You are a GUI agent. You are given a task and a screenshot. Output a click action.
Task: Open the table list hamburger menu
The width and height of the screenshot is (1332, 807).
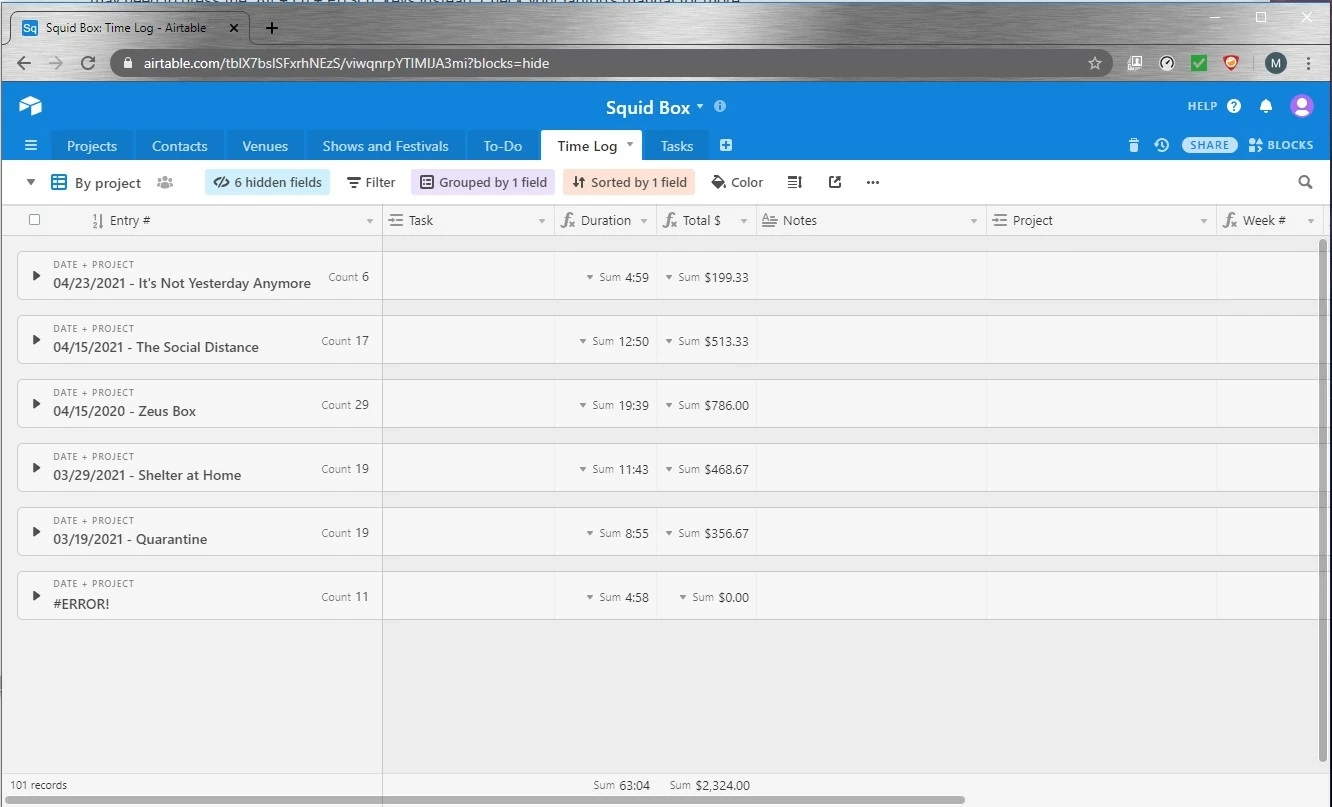pyautogui.click(x=31, y=146)
